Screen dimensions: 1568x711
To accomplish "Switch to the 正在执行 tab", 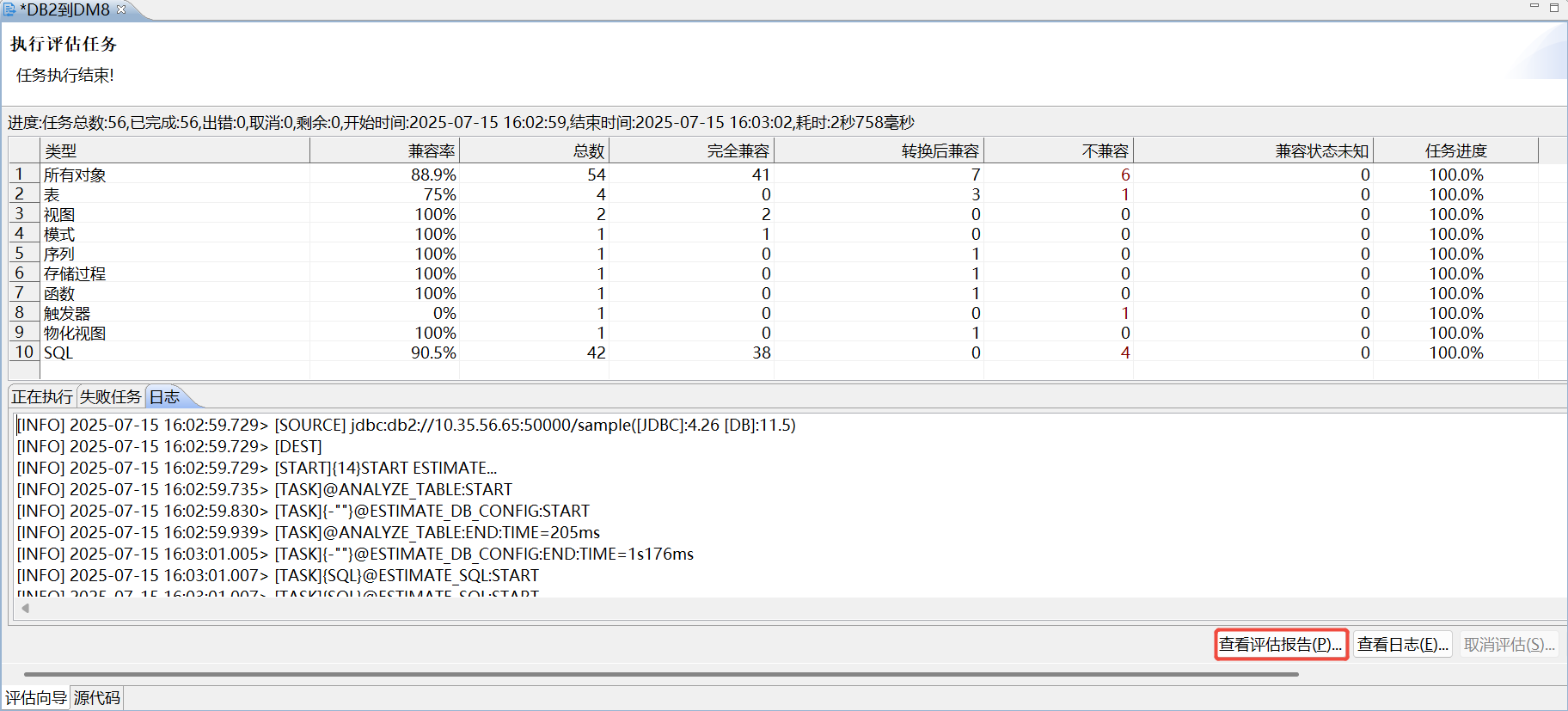I will 42,396.
